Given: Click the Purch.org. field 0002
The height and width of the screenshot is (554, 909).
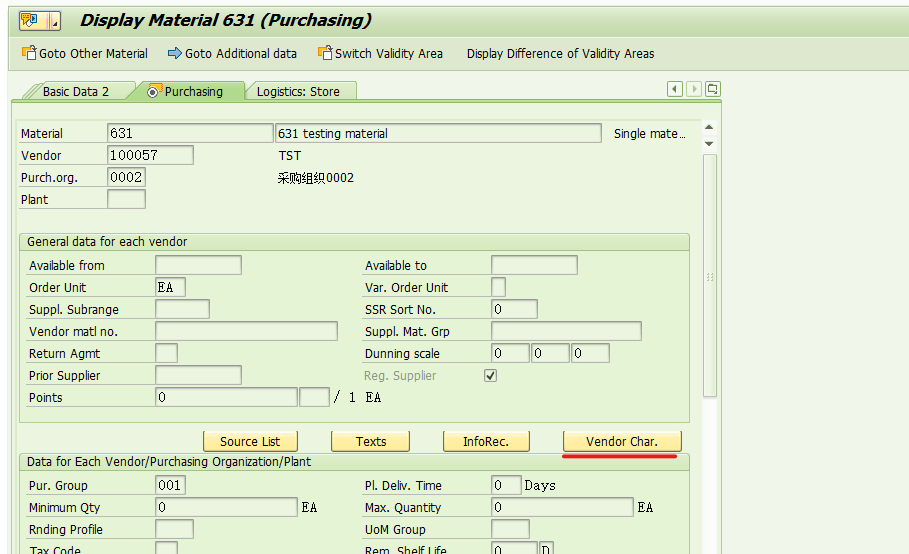Looking at the screenshot, I should [126, 177].
